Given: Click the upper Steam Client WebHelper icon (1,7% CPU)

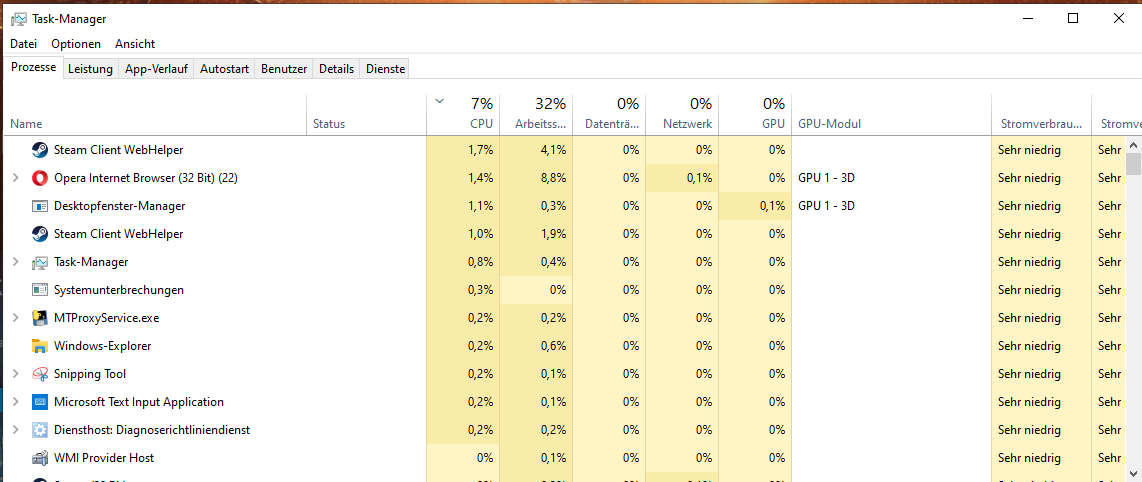Looking at the screenshot, I should click(40, 150).
